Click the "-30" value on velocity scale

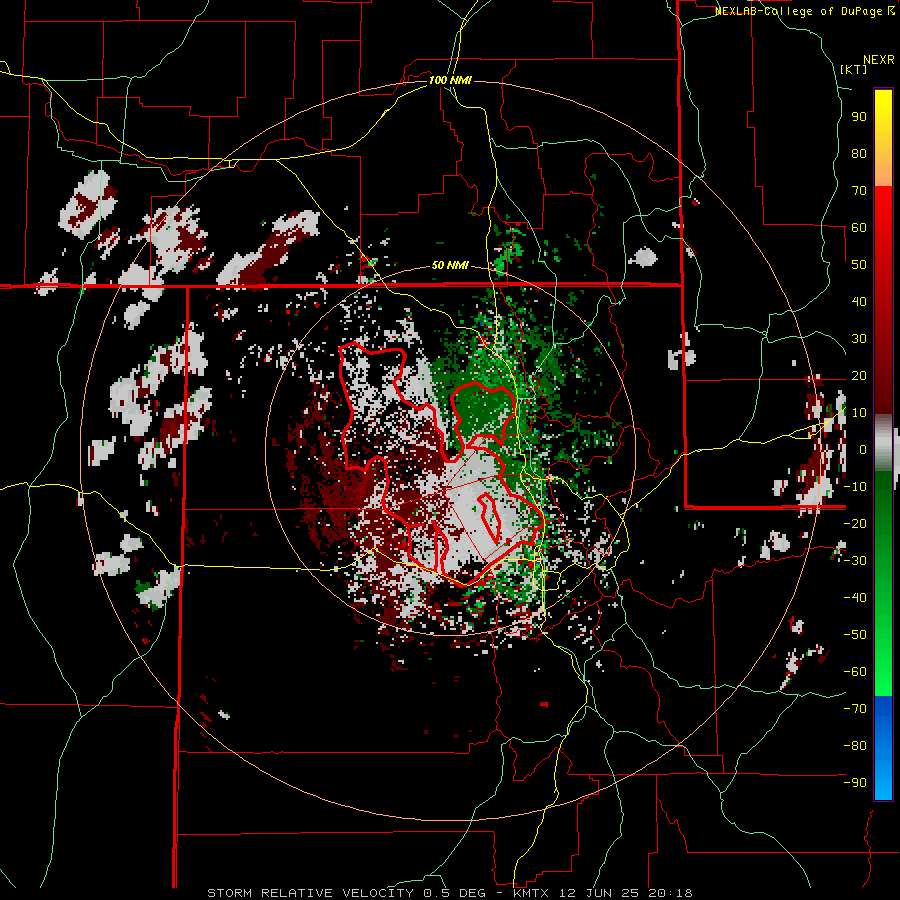[x=855, y=561]
